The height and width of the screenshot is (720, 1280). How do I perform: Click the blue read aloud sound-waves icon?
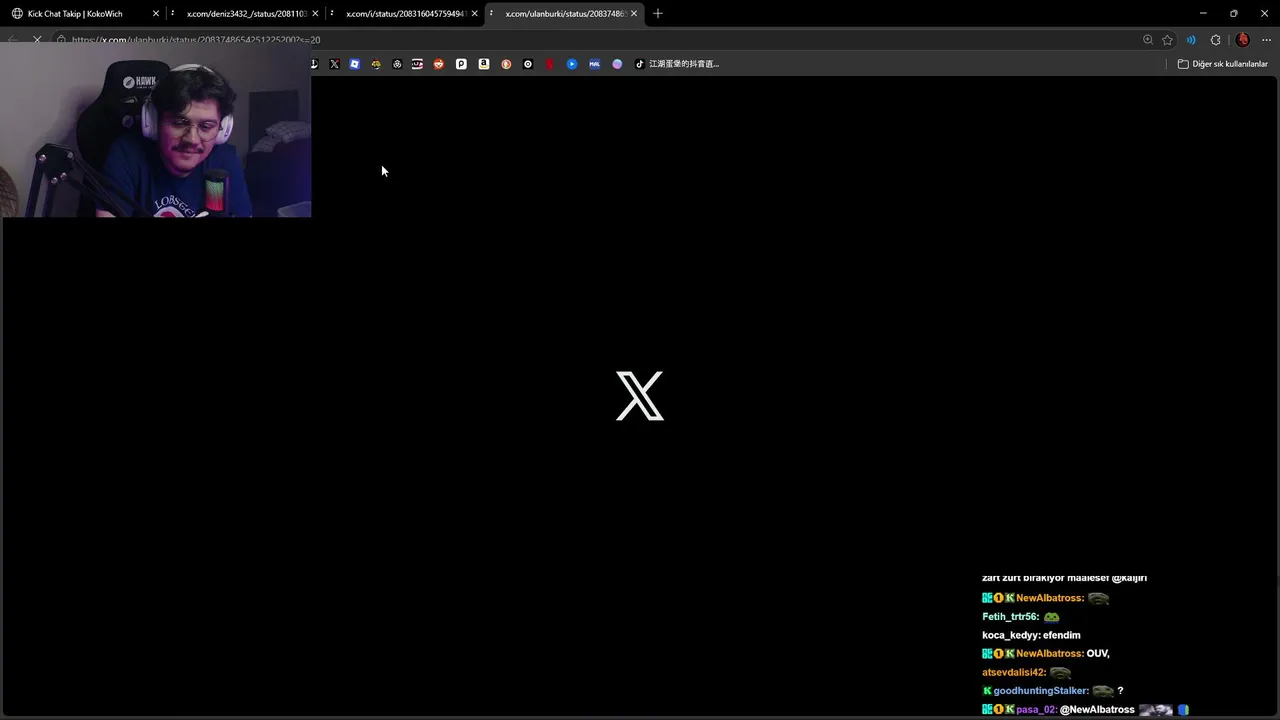tap(1191, 40)
